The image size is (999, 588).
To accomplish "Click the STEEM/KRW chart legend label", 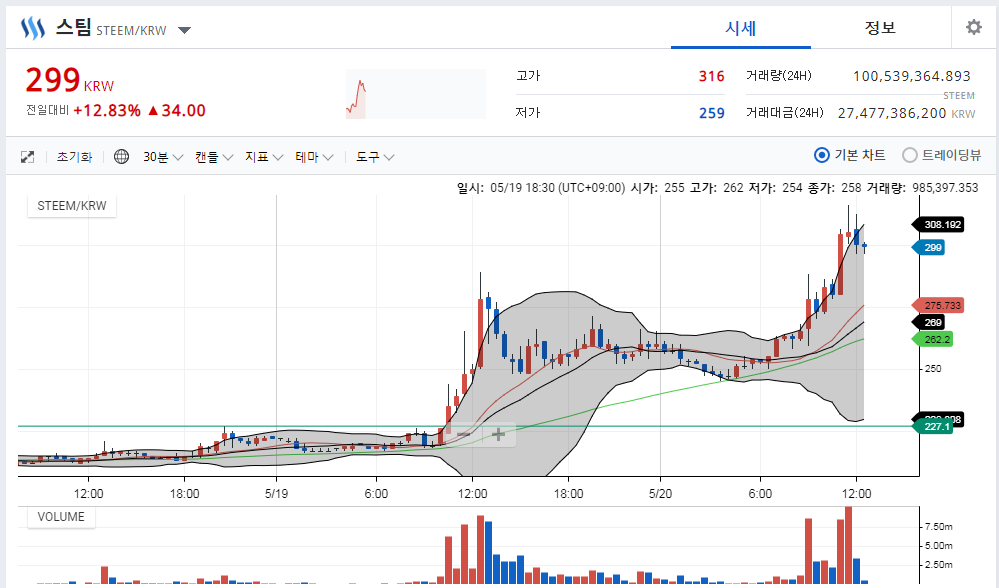I will (72, 207).
